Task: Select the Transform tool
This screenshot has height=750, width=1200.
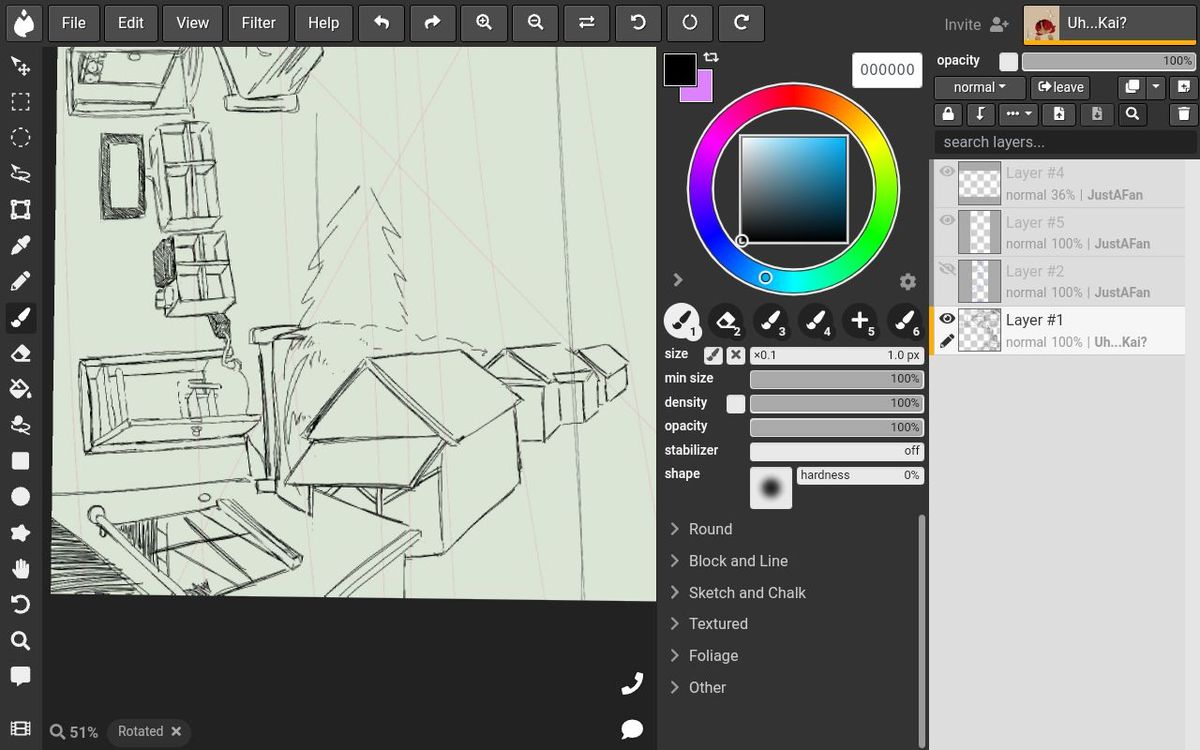Action: tap(20, 209)
